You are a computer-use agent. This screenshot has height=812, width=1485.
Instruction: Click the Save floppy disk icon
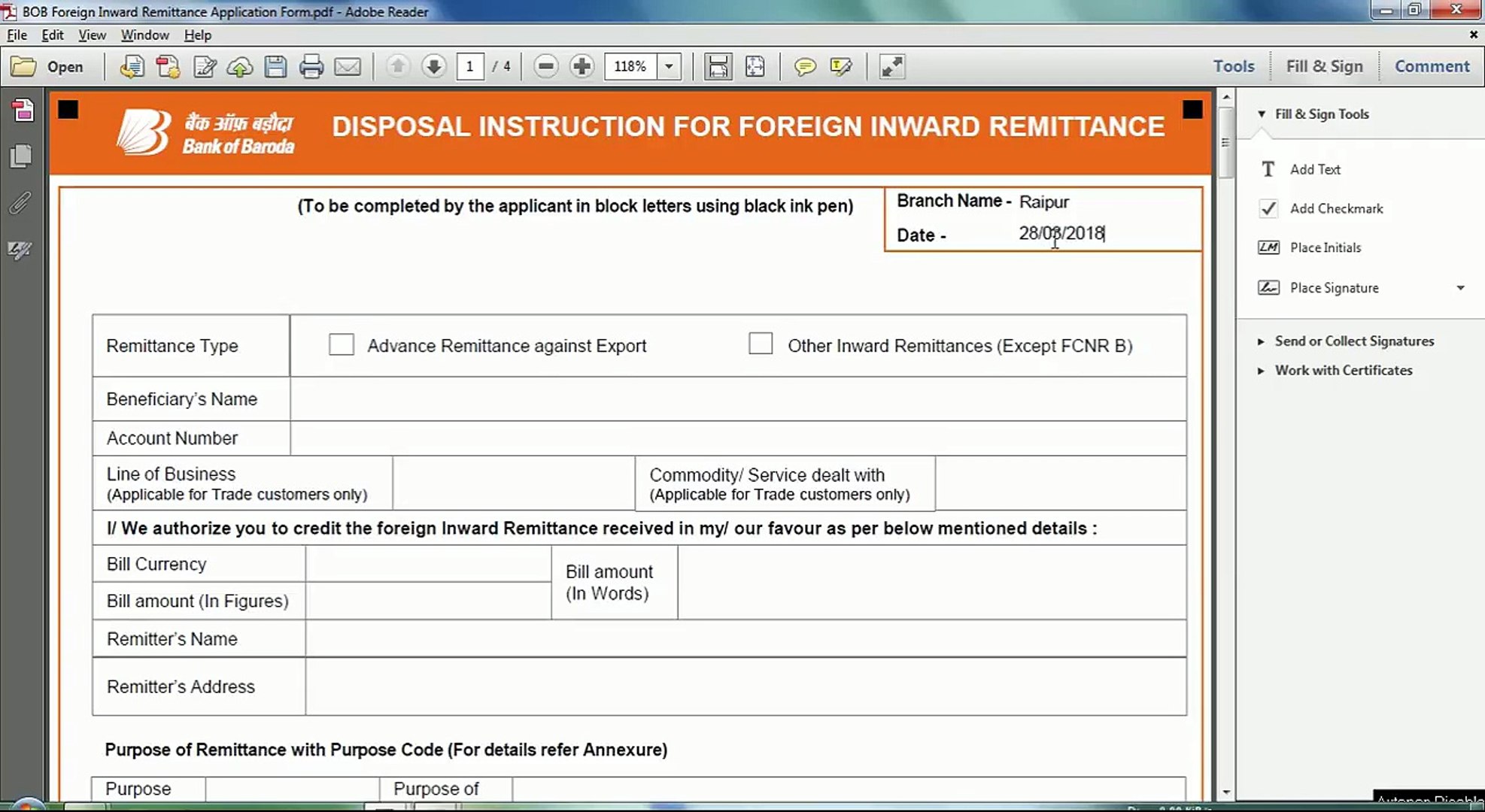[x=275, y=67]
